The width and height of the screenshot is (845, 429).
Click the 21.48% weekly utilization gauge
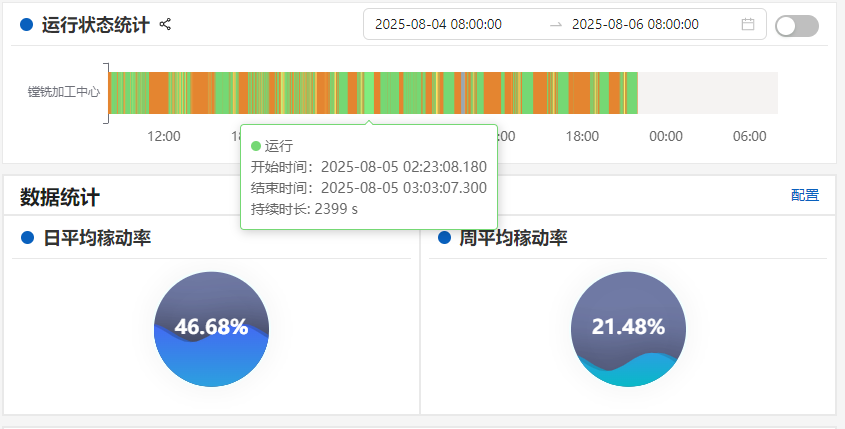tap(628, 329)
